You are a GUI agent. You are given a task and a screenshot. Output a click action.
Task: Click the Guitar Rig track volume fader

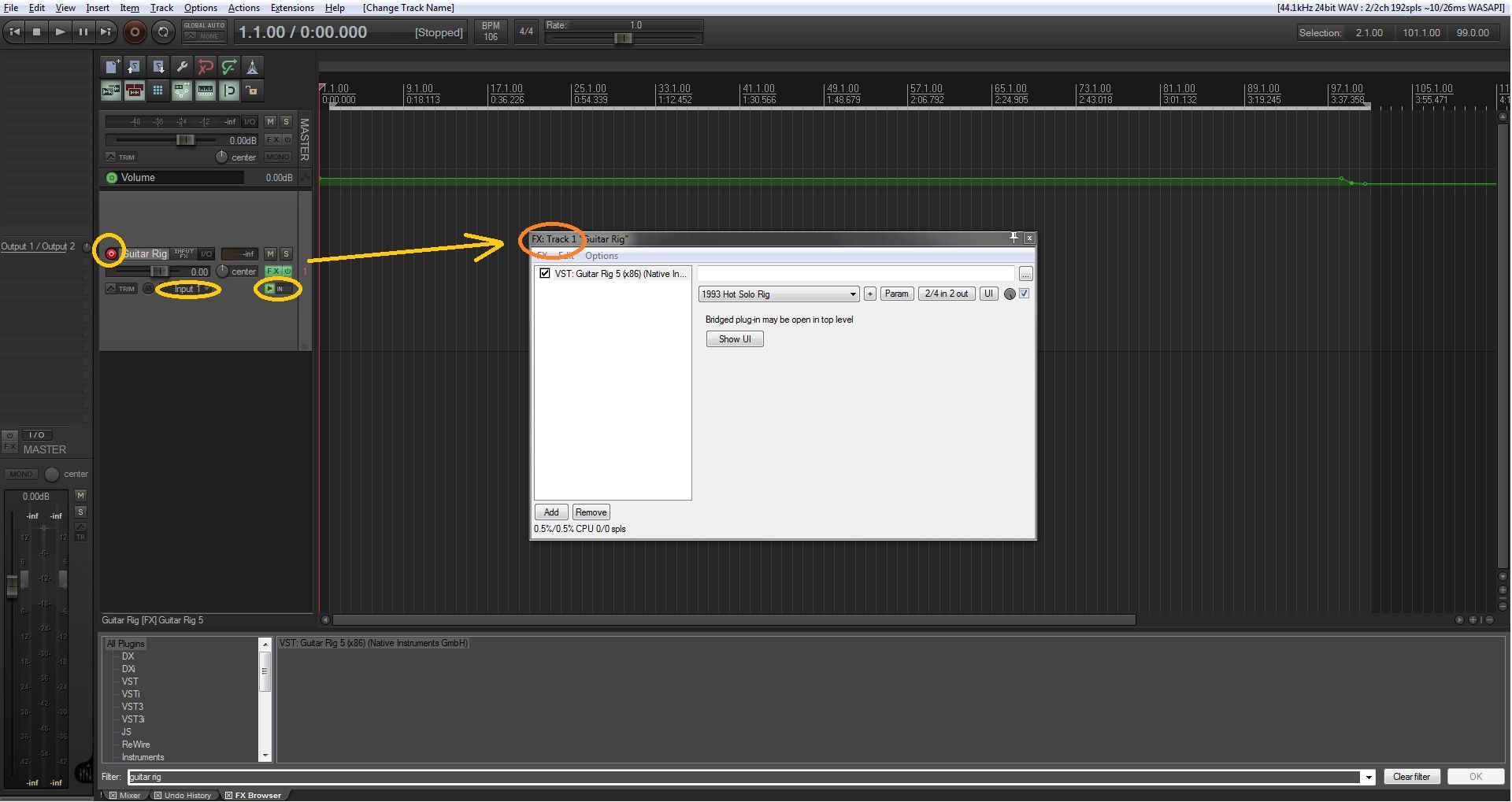[158, 271]
